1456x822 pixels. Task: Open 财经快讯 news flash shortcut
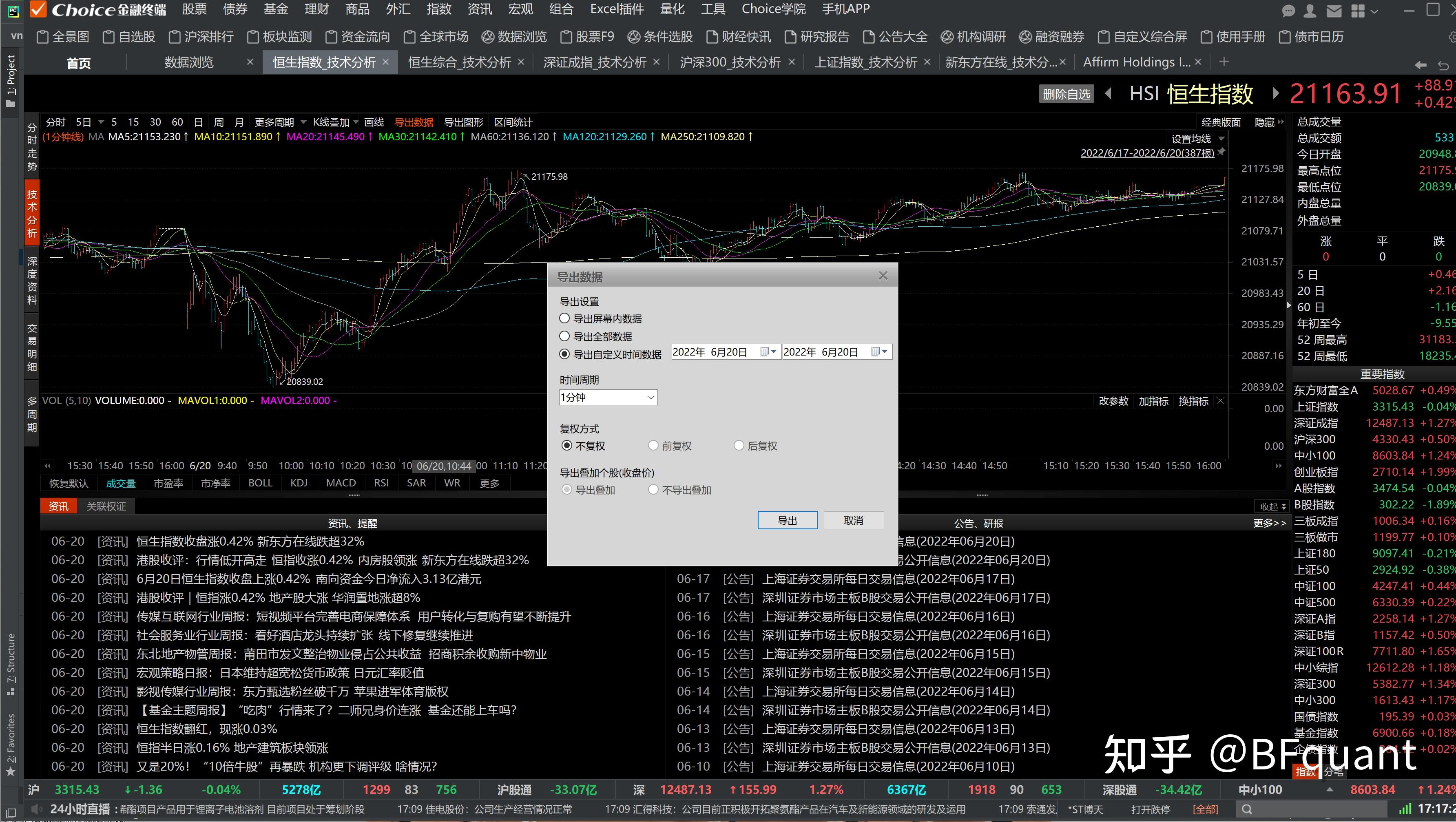point(739,37)
